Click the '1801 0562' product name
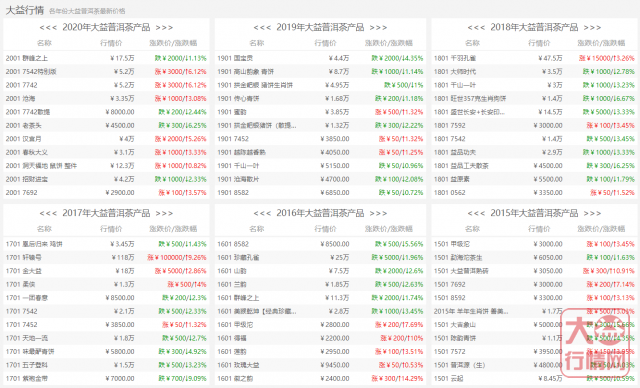Viewport: 640px width, 388px height. (449, 193)
